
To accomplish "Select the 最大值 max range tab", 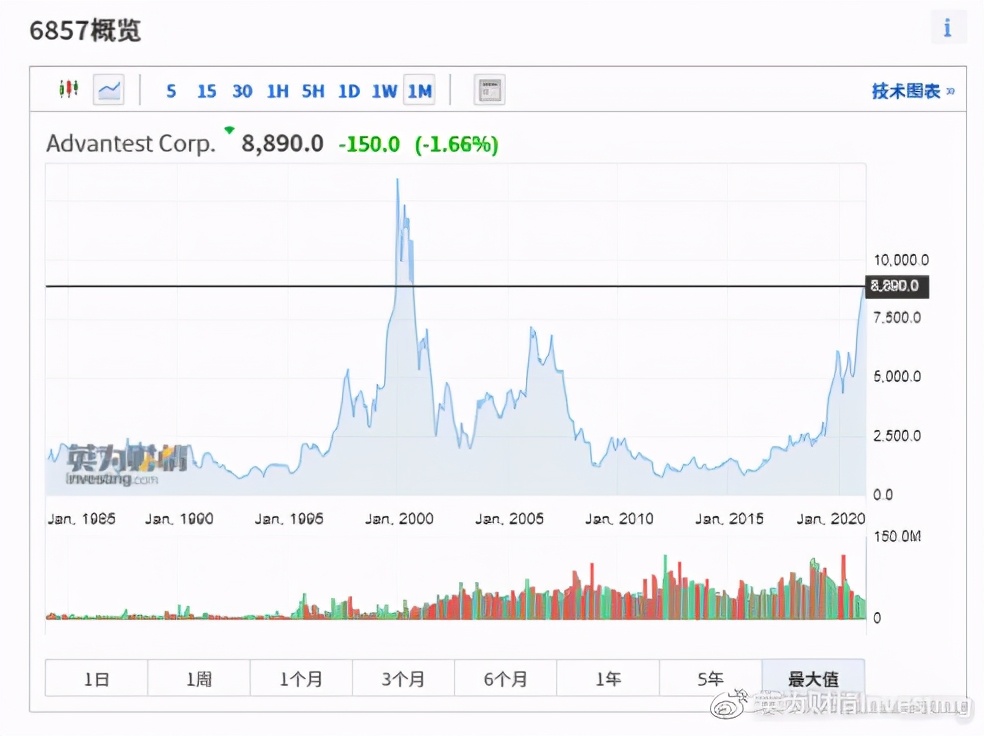I will point(812,679).
